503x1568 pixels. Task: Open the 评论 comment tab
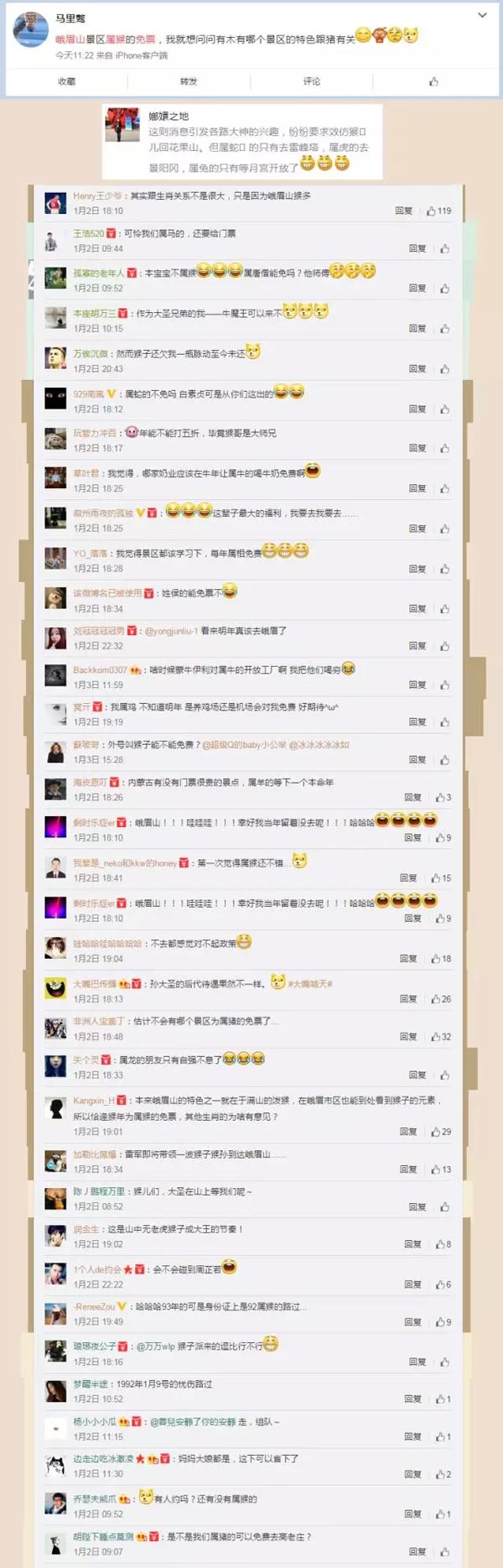pyautogui.click(x=312, y=81)
